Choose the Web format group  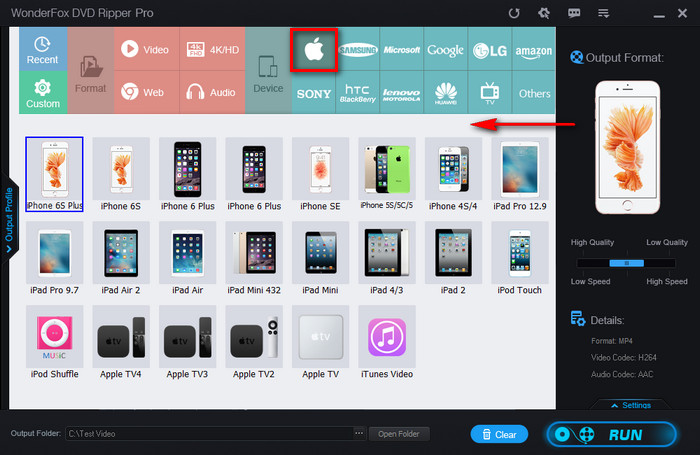pyautogui.click(x=146, y=92)
